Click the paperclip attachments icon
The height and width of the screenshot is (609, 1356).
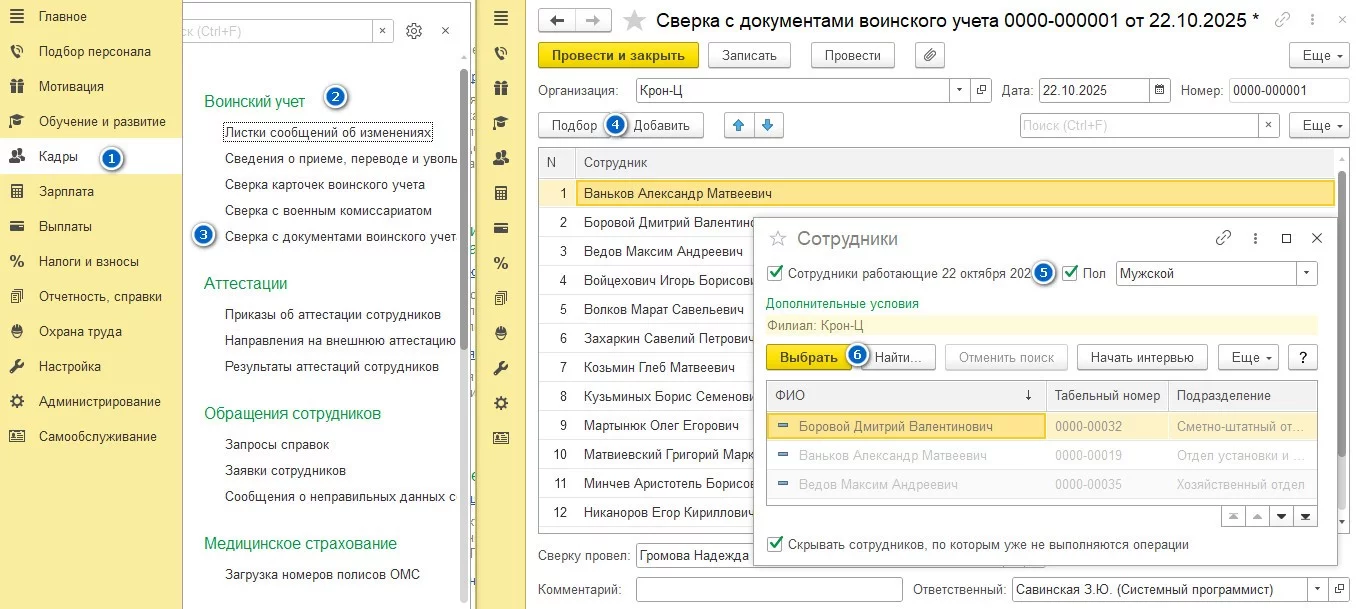(x=930, y=55)
